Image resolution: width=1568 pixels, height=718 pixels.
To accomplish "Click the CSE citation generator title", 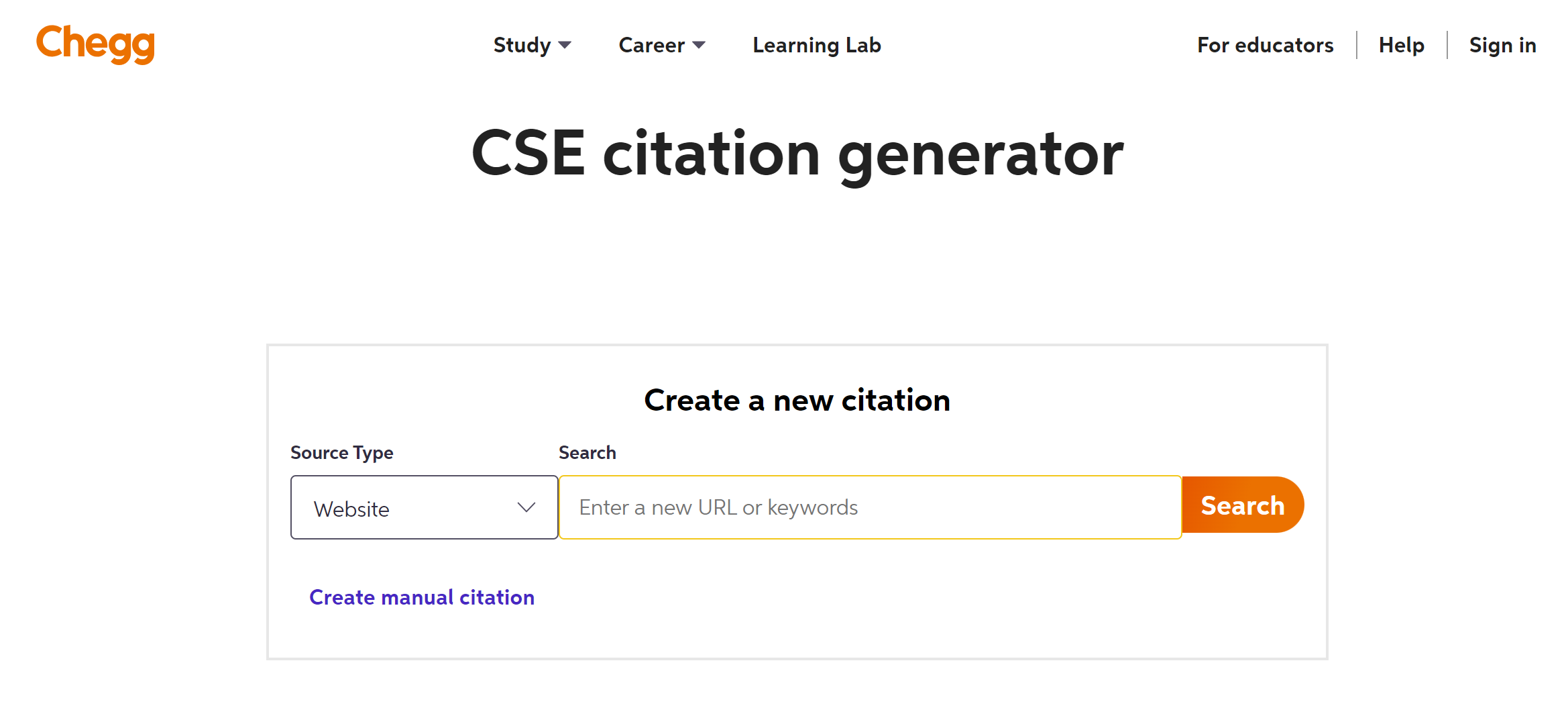I will pyautogui.click(x=797, y=154).
